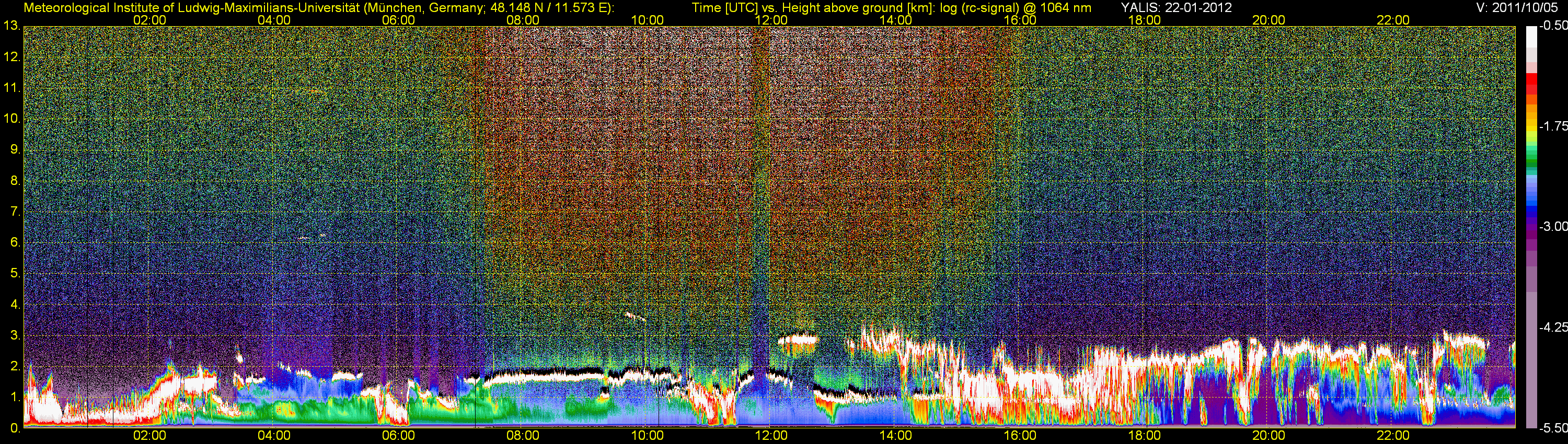This screenshot has width=1568, height=444.
Task: Click the Meteorological Institute München title text
Action: pyautogui.click(x=319, y=8)
